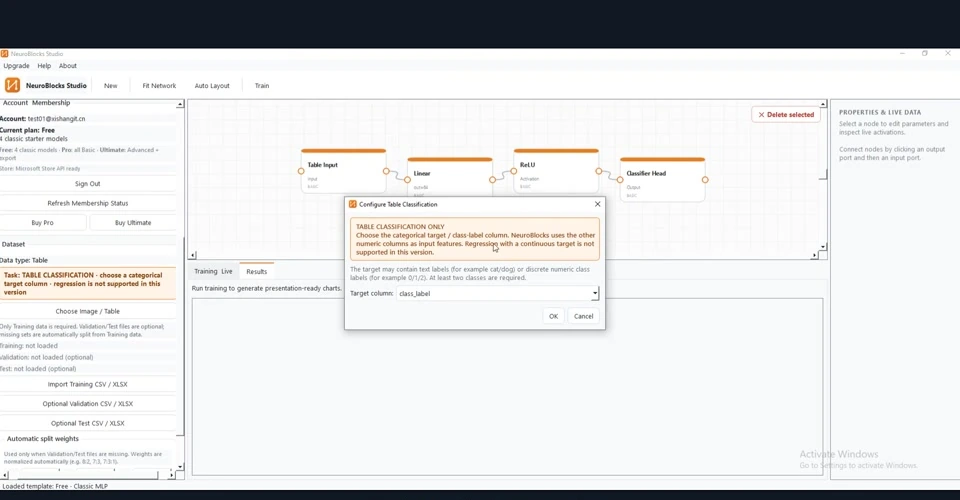
Task: Click 'Training: not loaded' status text
Action: point(29,346)
